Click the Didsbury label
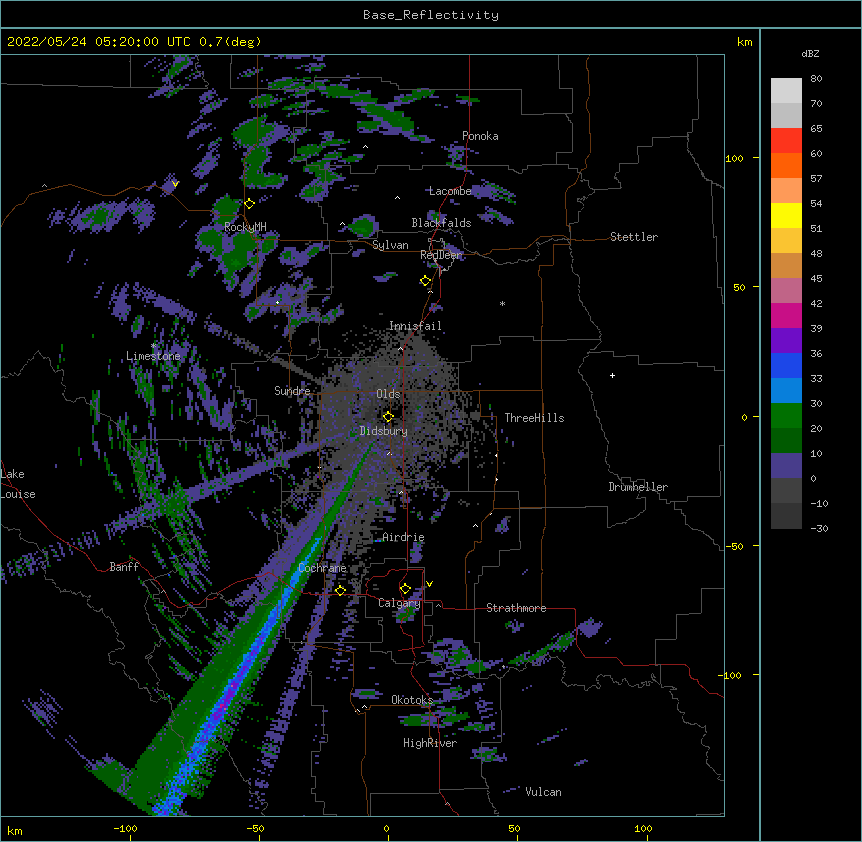This screenshot has width=862, height=842. tap(383, 431)
